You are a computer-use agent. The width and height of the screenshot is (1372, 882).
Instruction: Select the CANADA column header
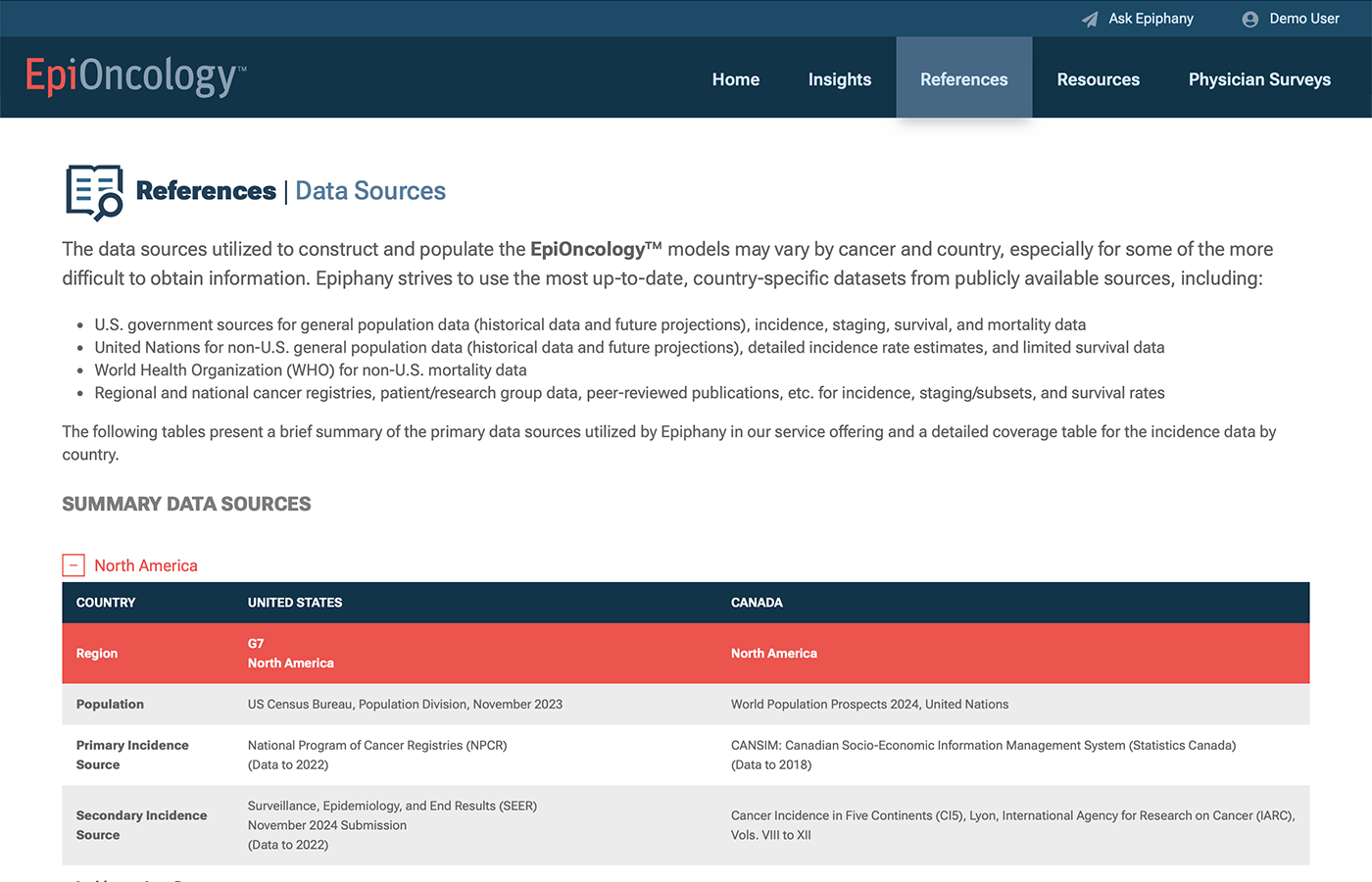[757, 603]
